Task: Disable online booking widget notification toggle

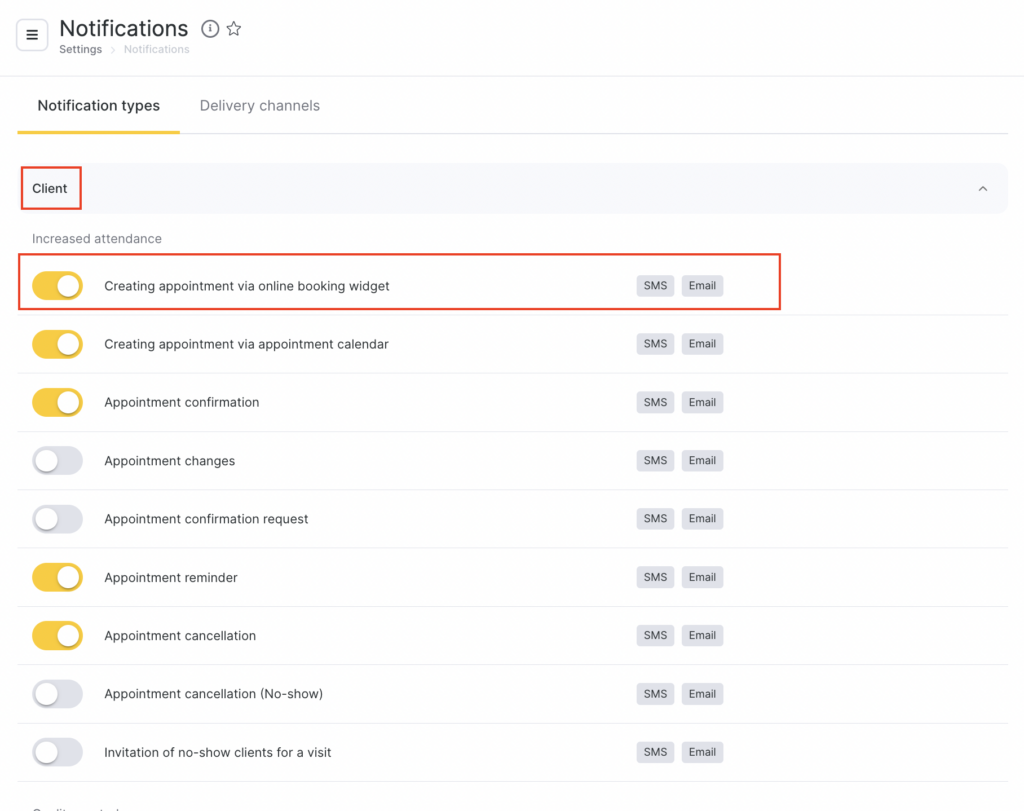Action: coord(58,286)
